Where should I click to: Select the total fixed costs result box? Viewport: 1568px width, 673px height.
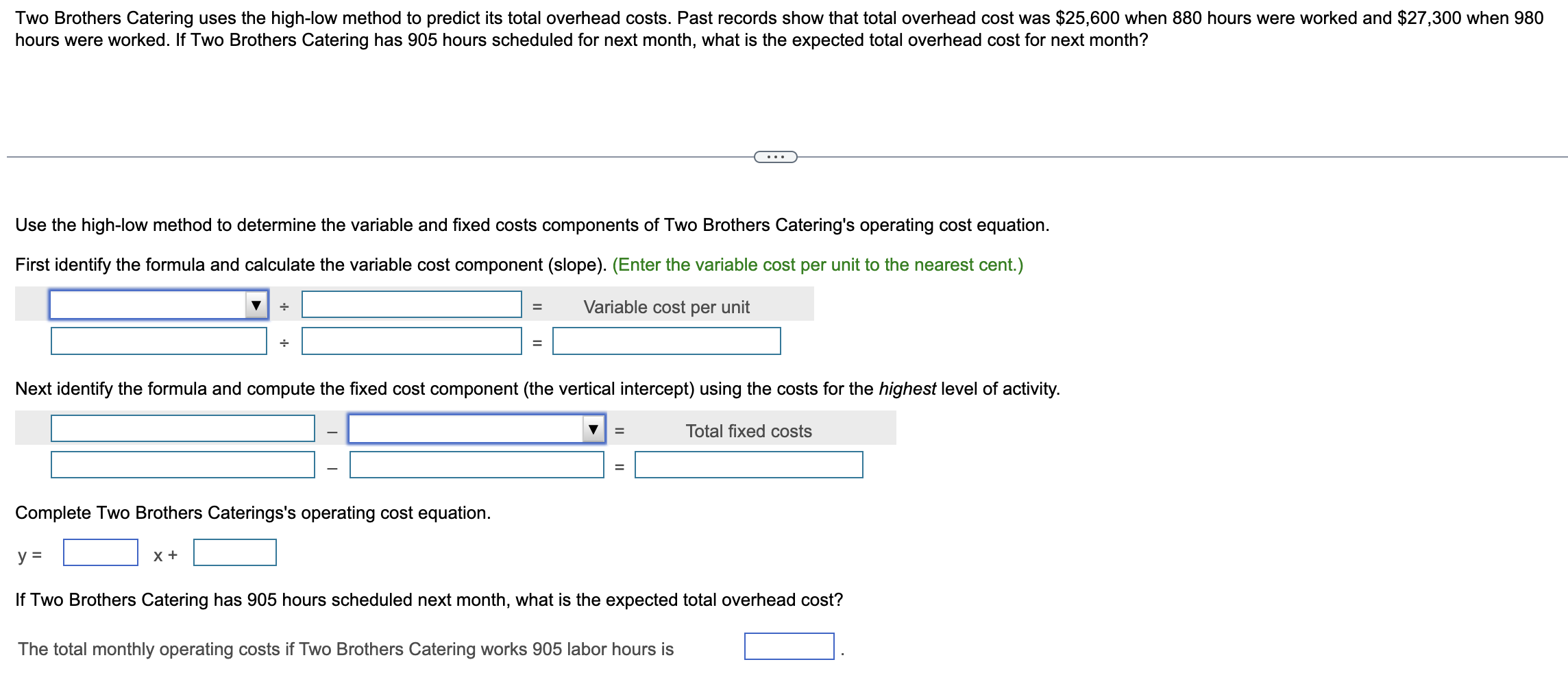click(x=747, y=466)
